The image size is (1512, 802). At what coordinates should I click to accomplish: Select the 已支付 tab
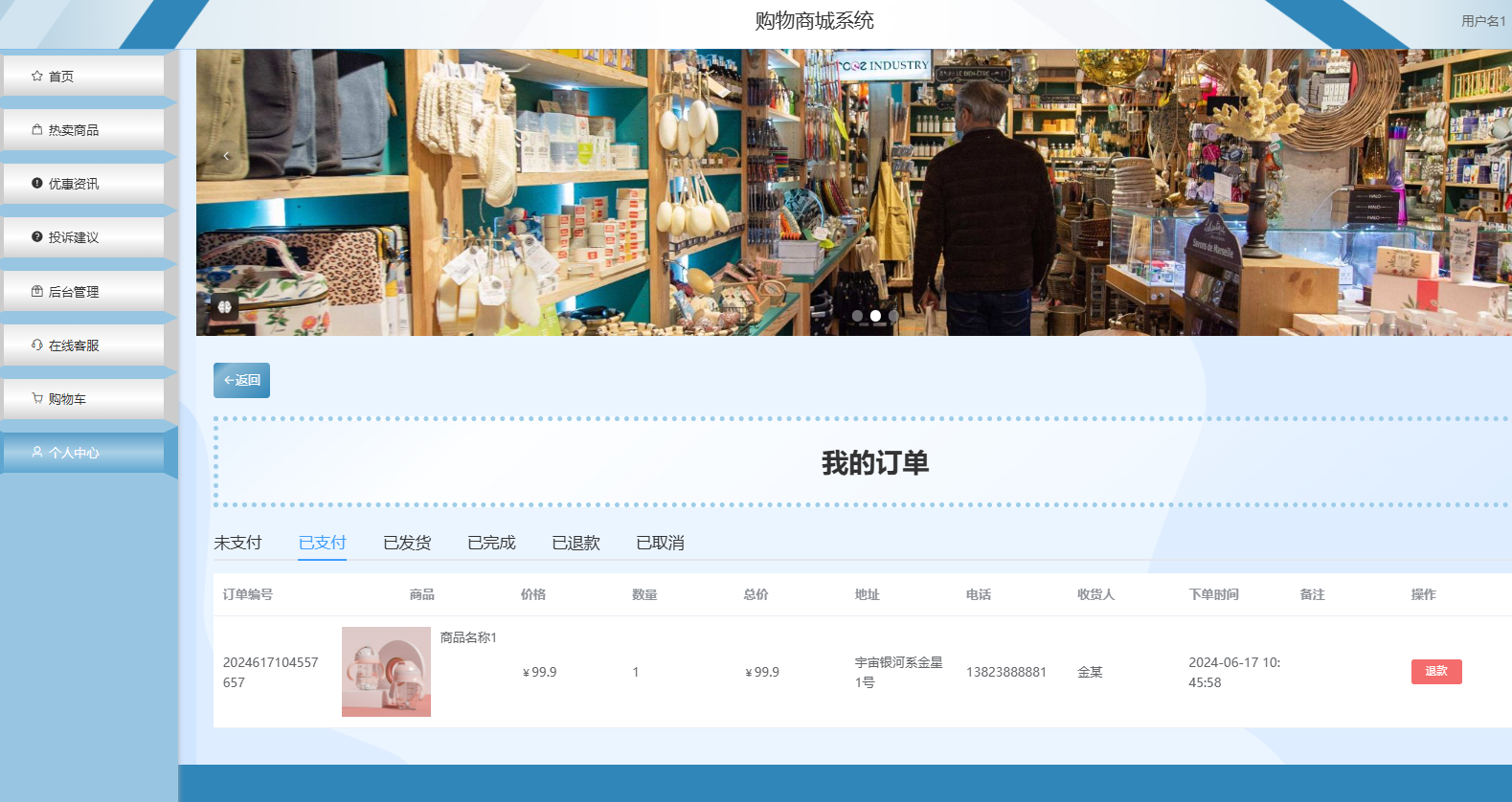click(x=322, y=543)
